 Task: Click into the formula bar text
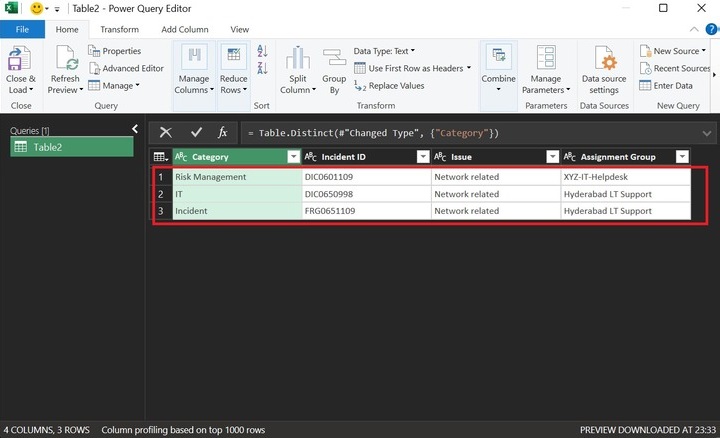[x=373, y=133]
